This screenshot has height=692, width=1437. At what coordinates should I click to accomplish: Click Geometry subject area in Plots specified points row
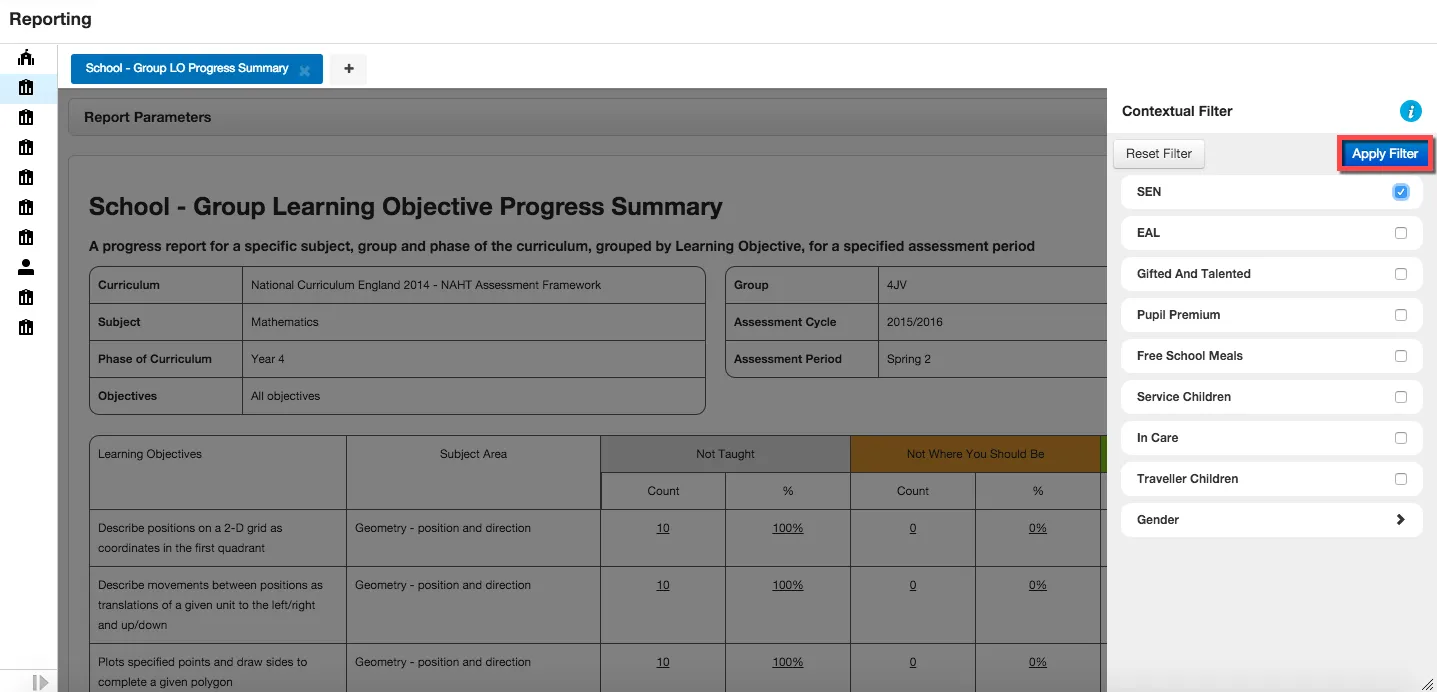[x=443, y=662]
